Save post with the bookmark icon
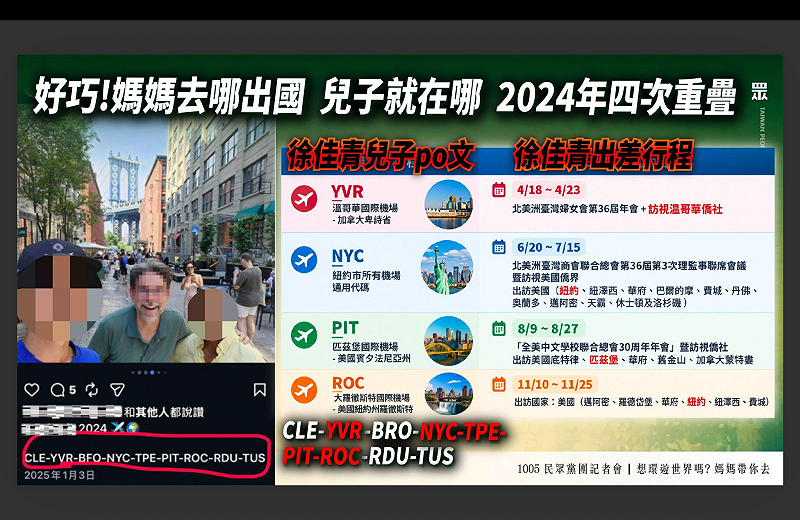This screenshot has width=800, height=520. click(260, 390)
